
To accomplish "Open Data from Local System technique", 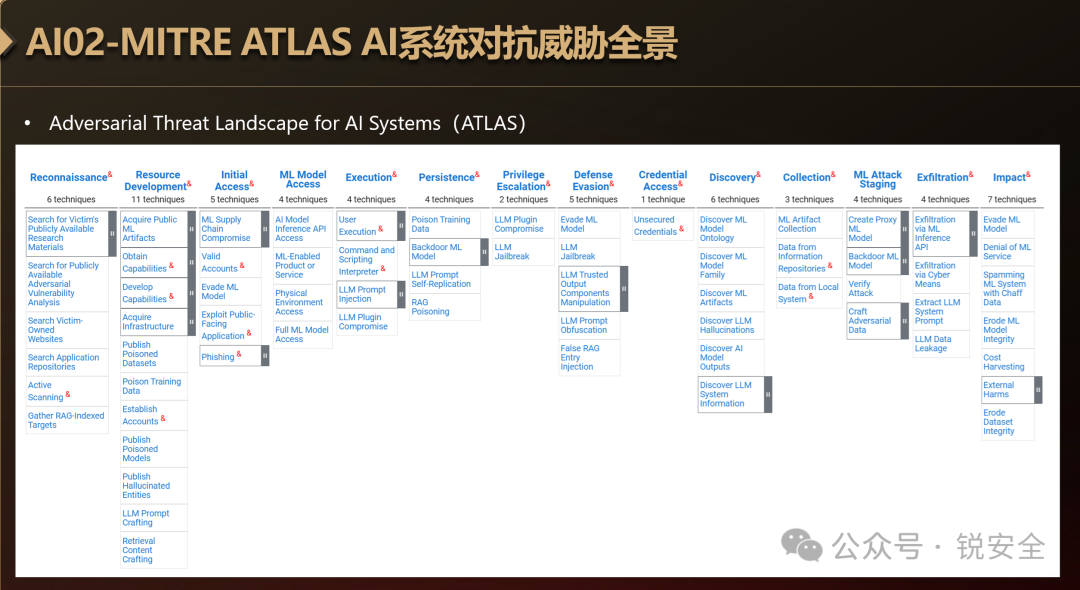I will [808, 293].
